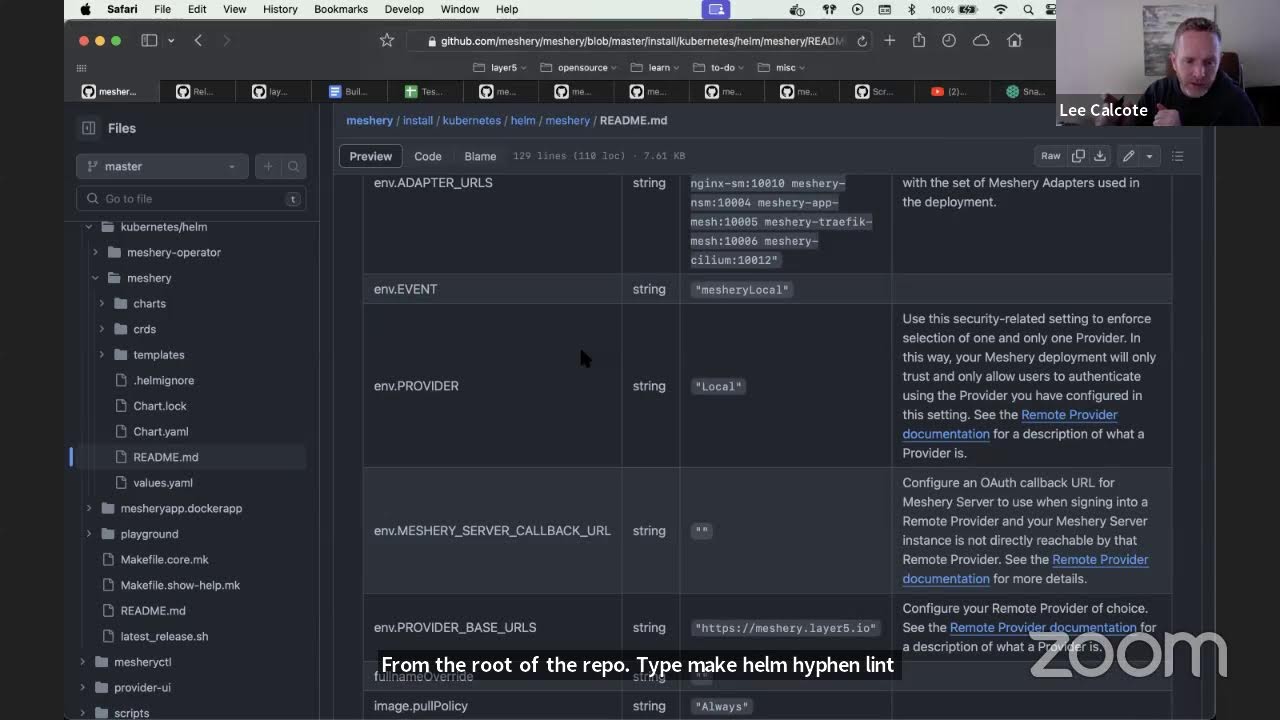Screen dimensions: 1280x720
Task: Copy raw file contents icon
Action: pyautogui.click(x=1078, y=156)
